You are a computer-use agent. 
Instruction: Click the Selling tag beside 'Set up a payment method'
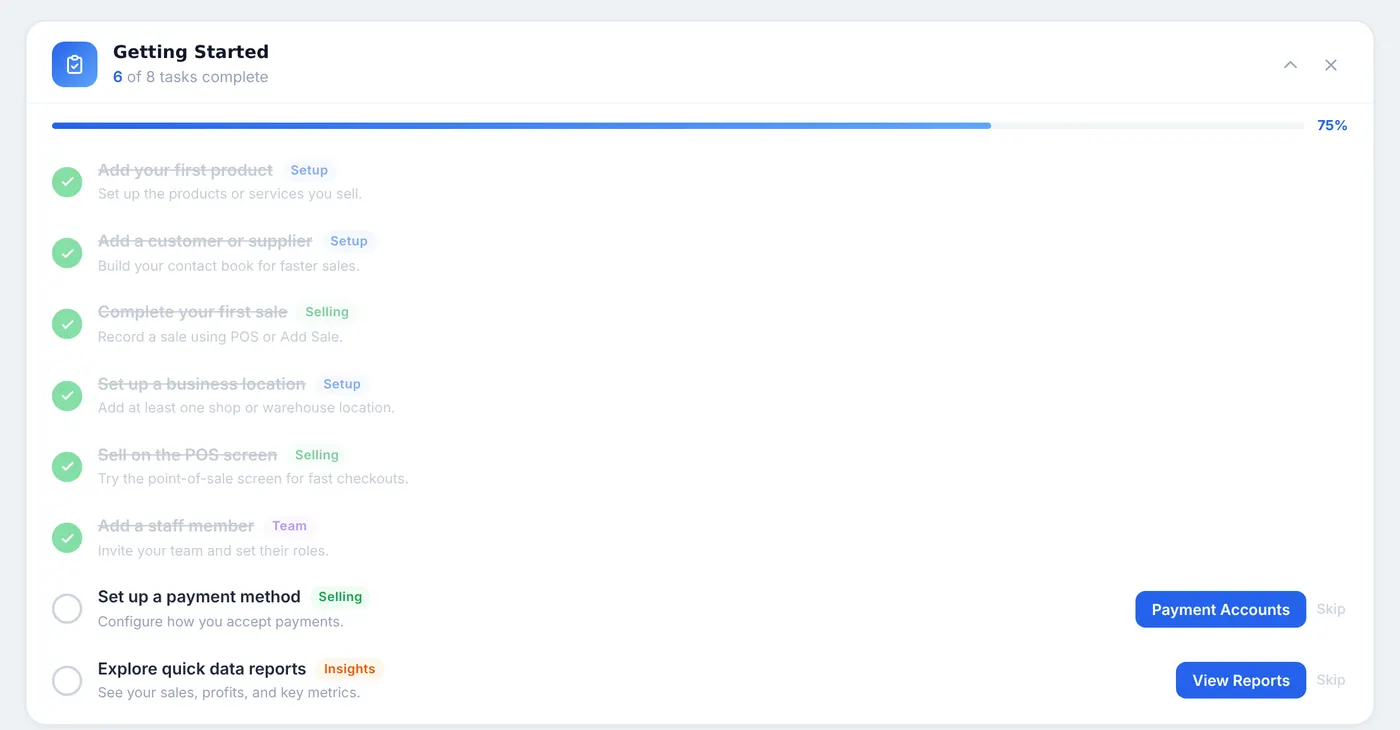tap(340, 597)
